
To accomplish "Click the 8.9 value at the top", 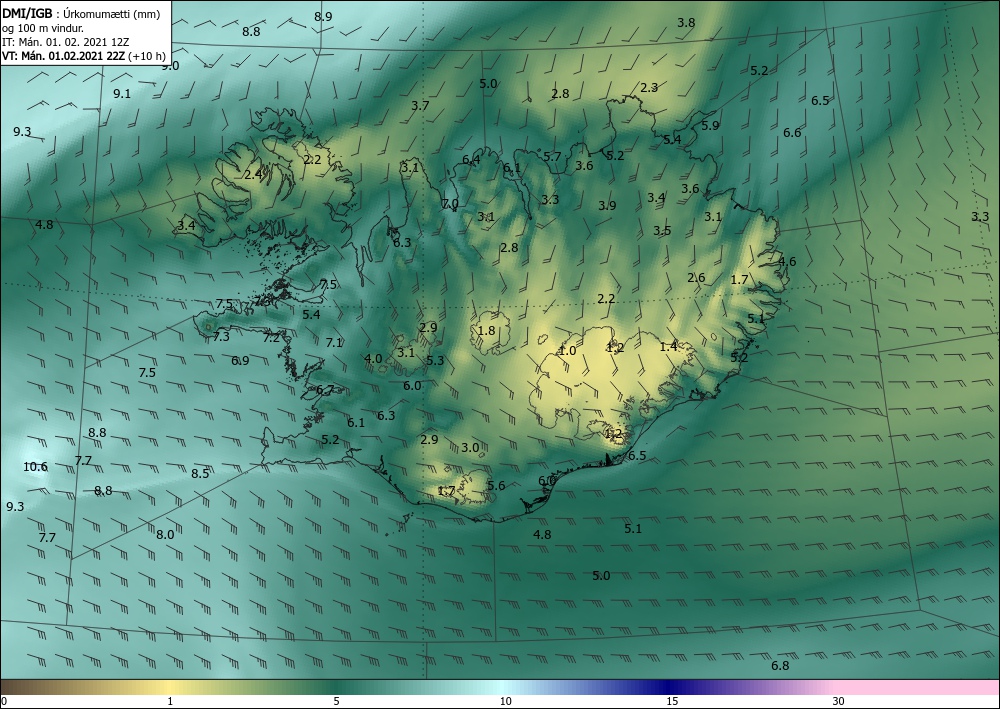I will pos(323,17).
